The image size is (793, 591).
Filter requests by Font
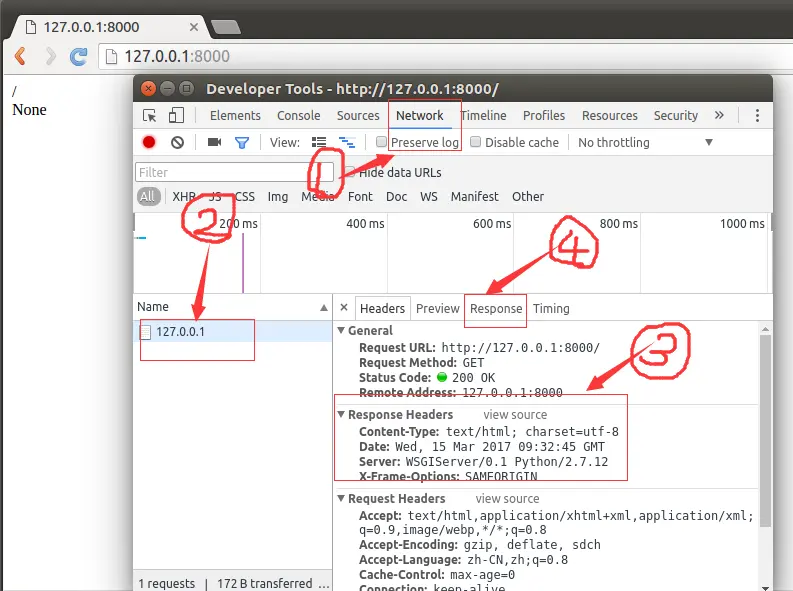[x=360, y=197]
